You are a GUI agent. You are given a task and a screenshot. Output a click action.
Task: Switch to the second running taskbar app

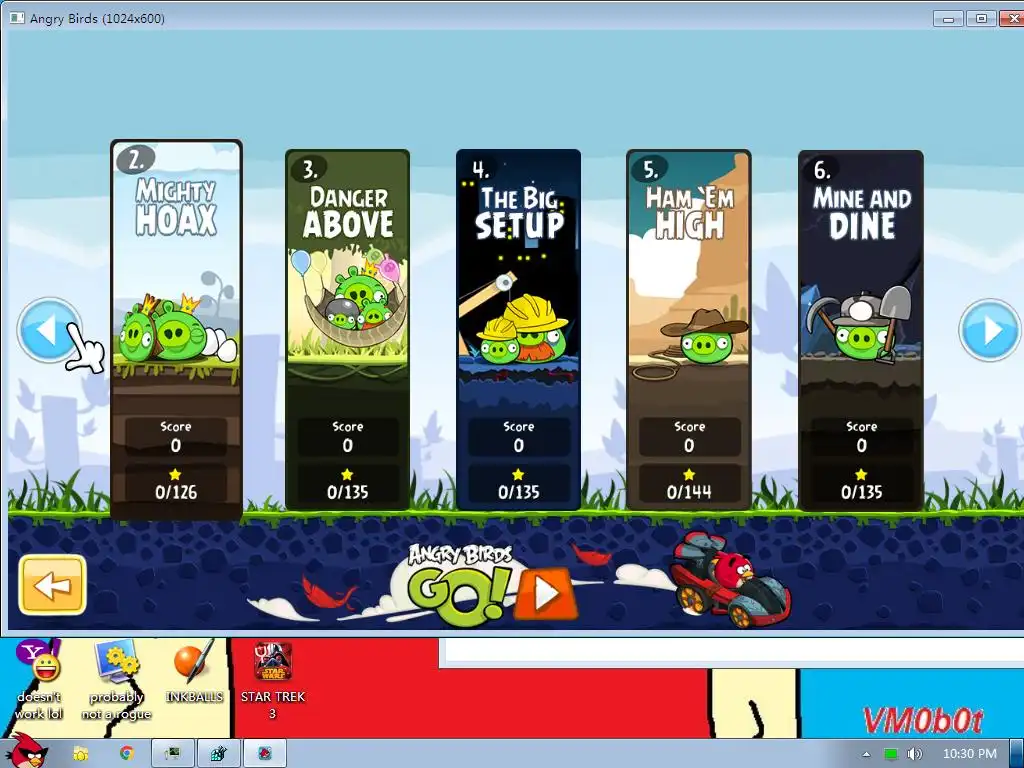(219, 754)
